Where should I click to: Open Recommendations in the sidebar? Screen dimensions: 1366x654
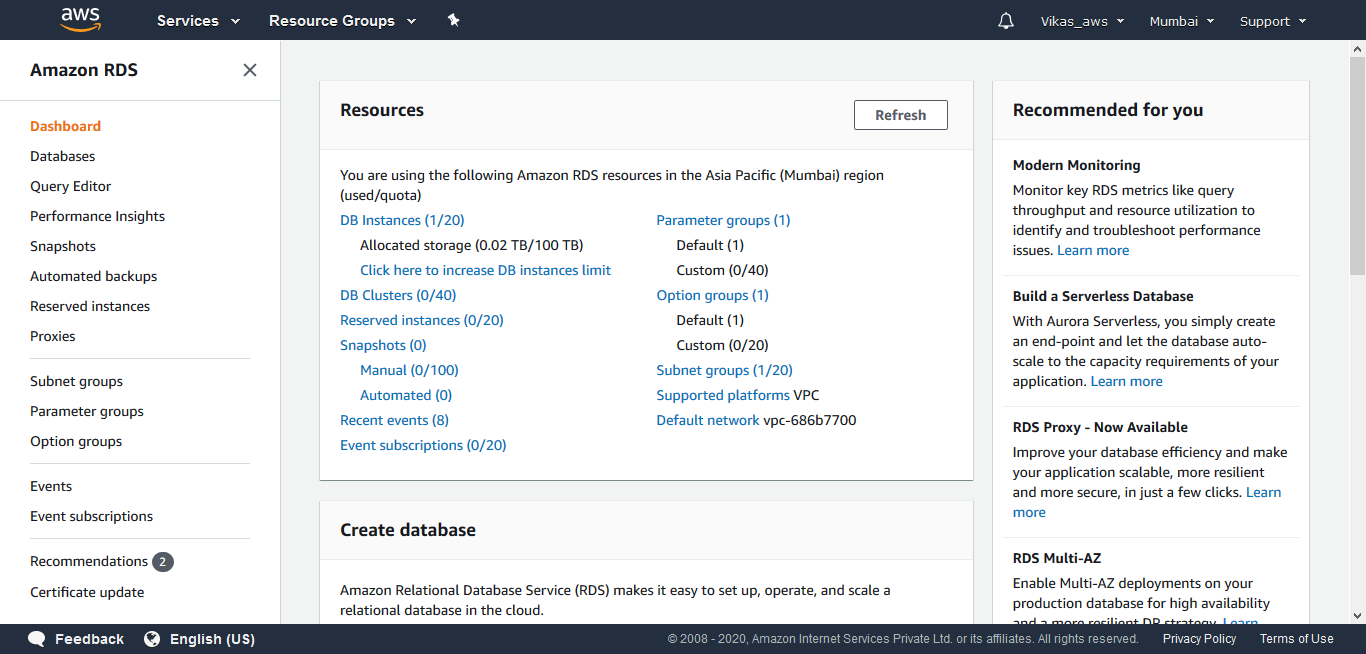[89, 561]
